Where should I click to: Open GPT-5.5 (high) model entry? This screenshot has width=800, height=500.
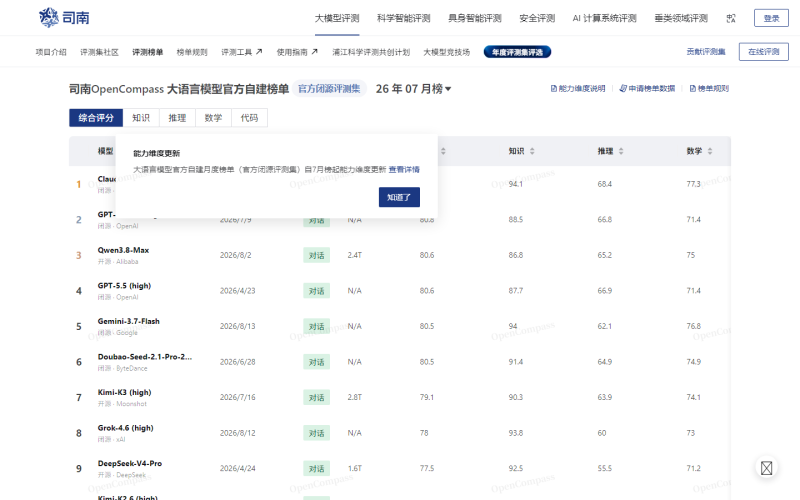tap(124, 286)
